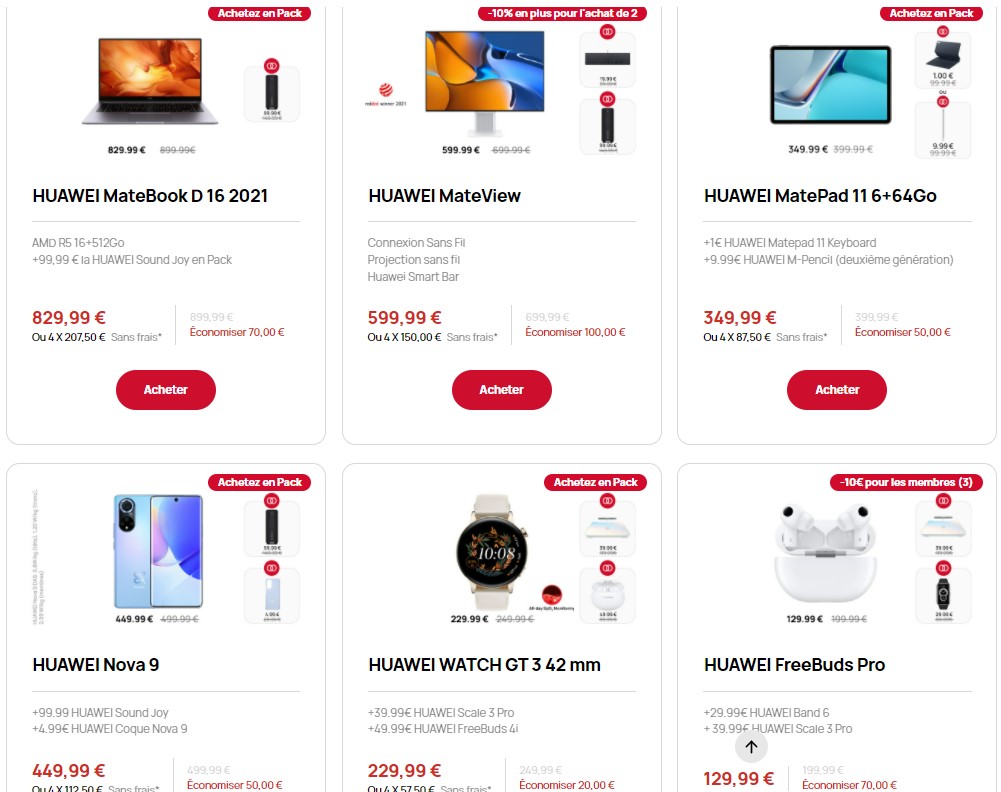Click the FreeBuds Pro earbuds image
This screenshot has width=1001, height=792.
point(825,553)
